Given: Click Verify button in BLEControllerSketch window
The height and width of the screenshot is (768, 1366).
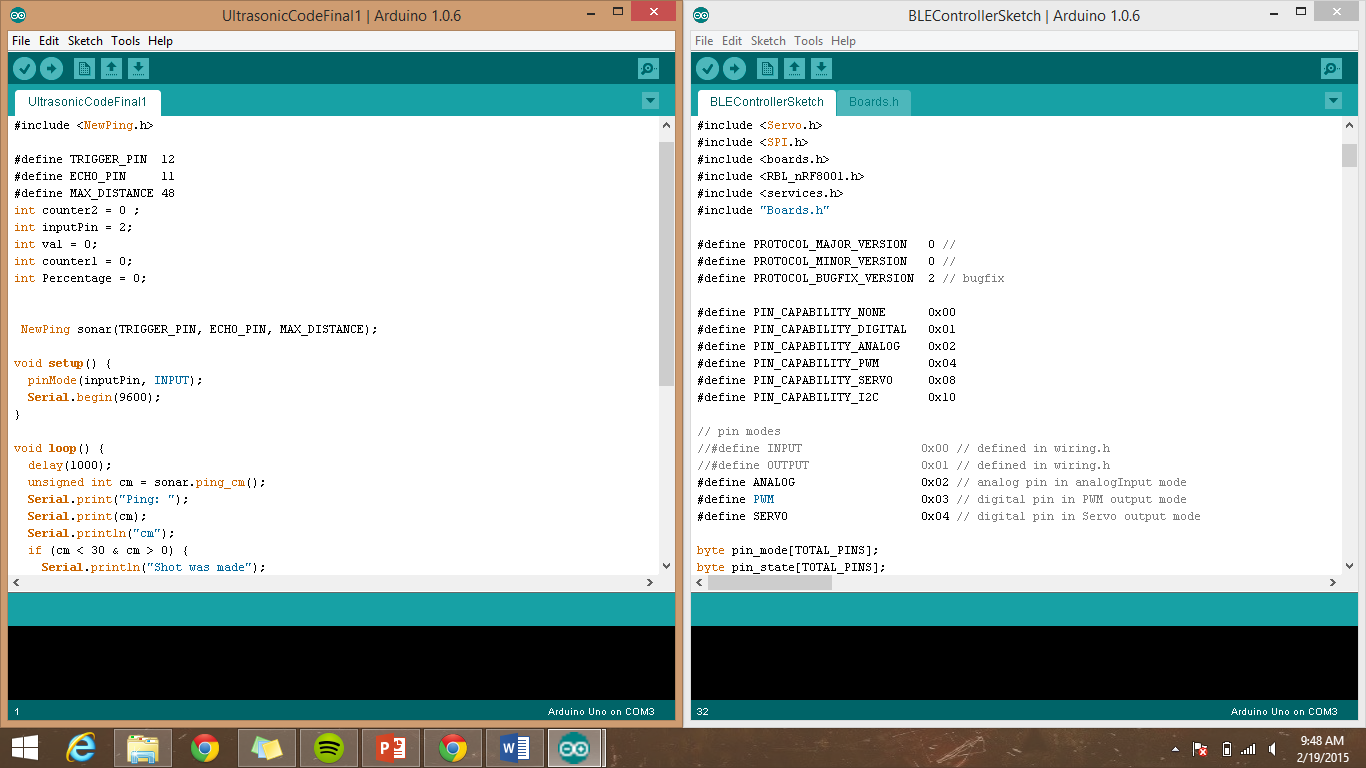Looking at the screenshot, I should pos(708,68).
